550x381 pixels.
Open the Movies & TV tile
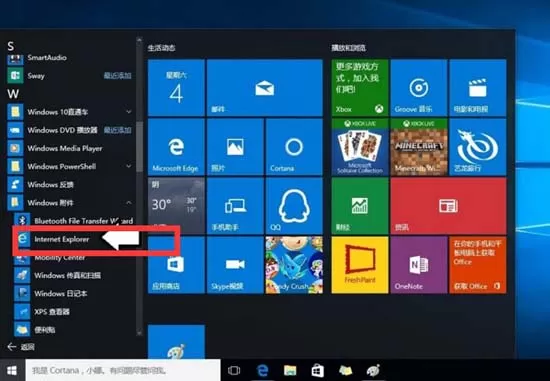[478, 88]
